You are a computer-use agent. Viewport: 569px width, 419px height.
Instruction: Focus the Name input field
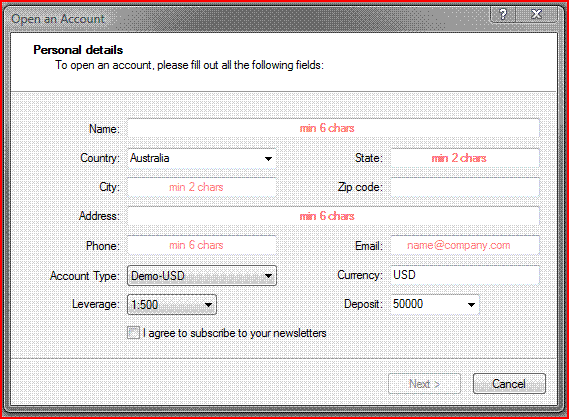(333, 128)
